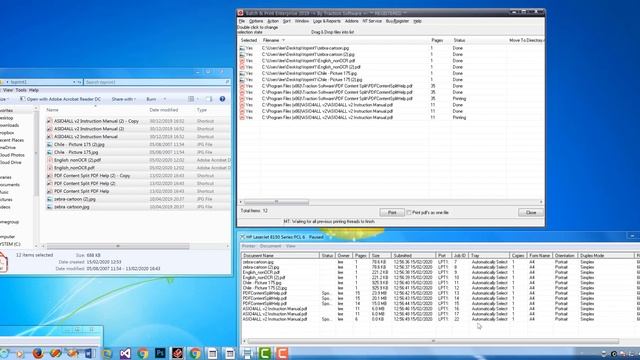
Task: Click the icon of the 35-page row with Printing status
Action: (242, 99)
